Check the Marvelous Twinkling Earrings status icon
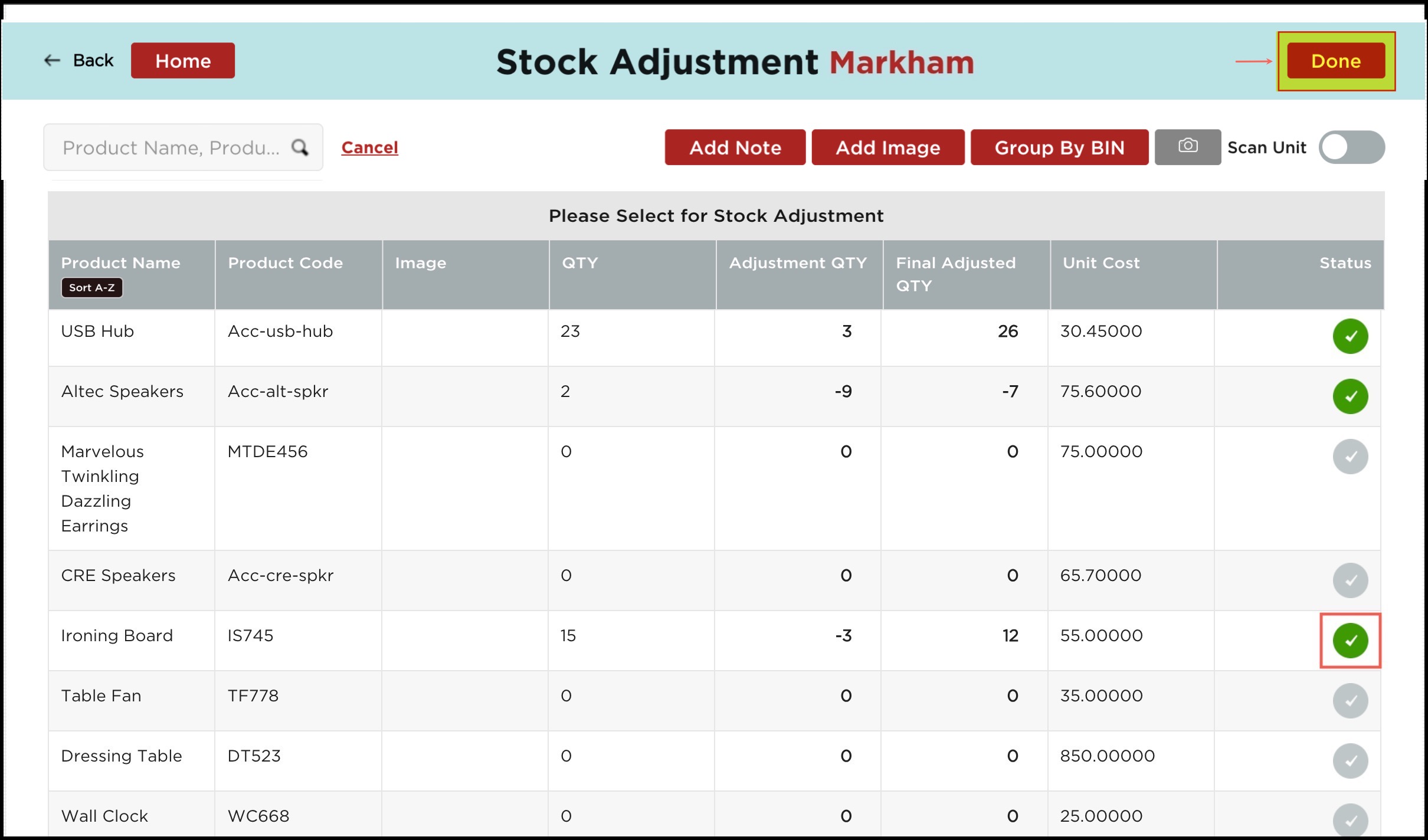Viewport: 1428px width, 840px height. (1350, 457)
